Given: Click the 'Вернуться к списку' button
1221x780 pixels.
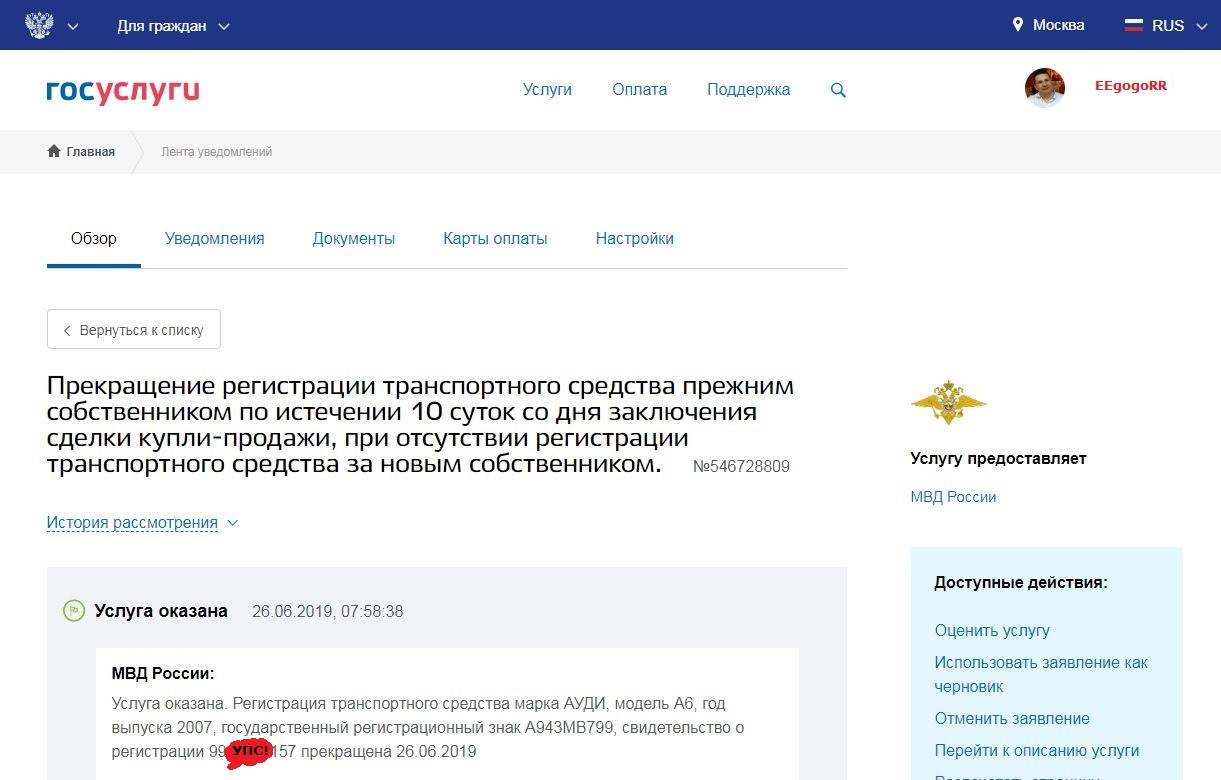Looking at the screenshot, I should point(134,329).
